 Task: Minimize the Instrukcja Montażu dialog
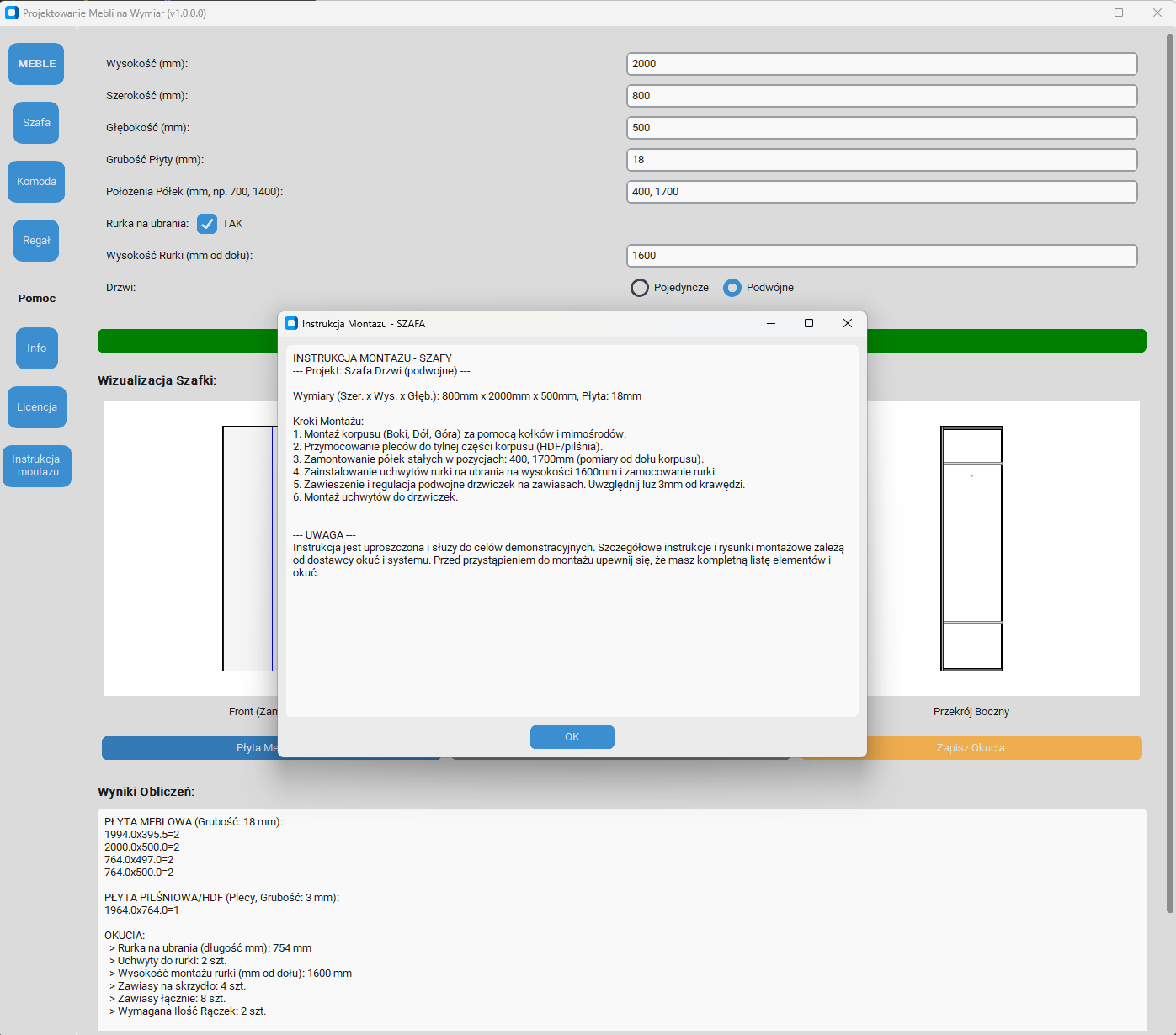tap(770, 323)
